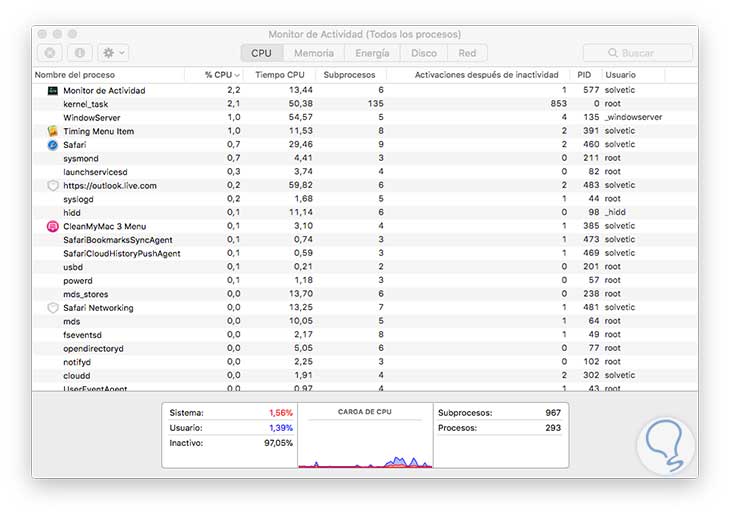
Task: Sort by Nombre del proceso column
Action: click(x=109, y=75)
